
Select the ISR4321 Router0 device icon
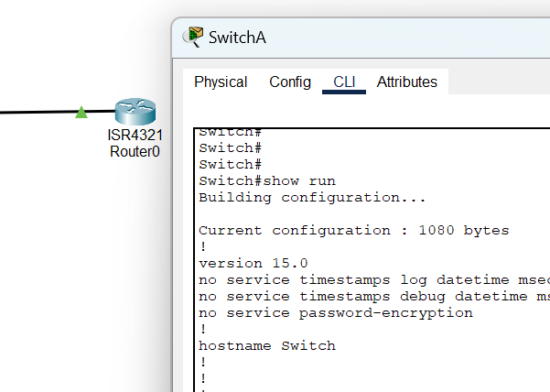135,111
